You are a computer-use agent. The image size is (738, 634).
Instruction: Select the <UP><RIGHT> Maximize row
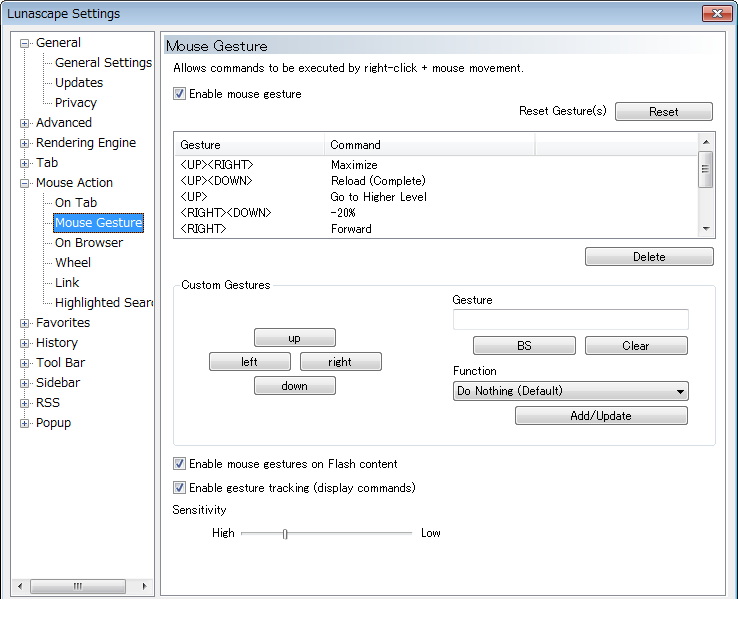click(435, 165)
